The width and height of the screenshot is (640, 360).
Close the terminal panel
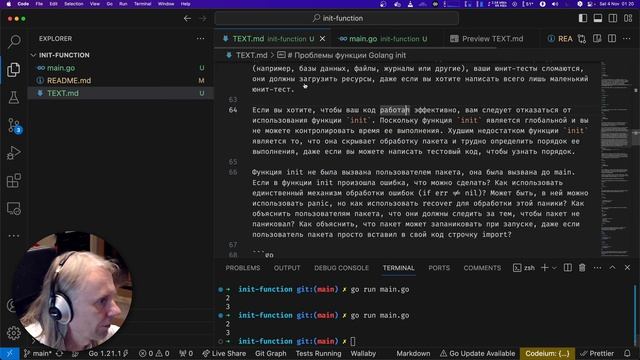pos(627,268)
